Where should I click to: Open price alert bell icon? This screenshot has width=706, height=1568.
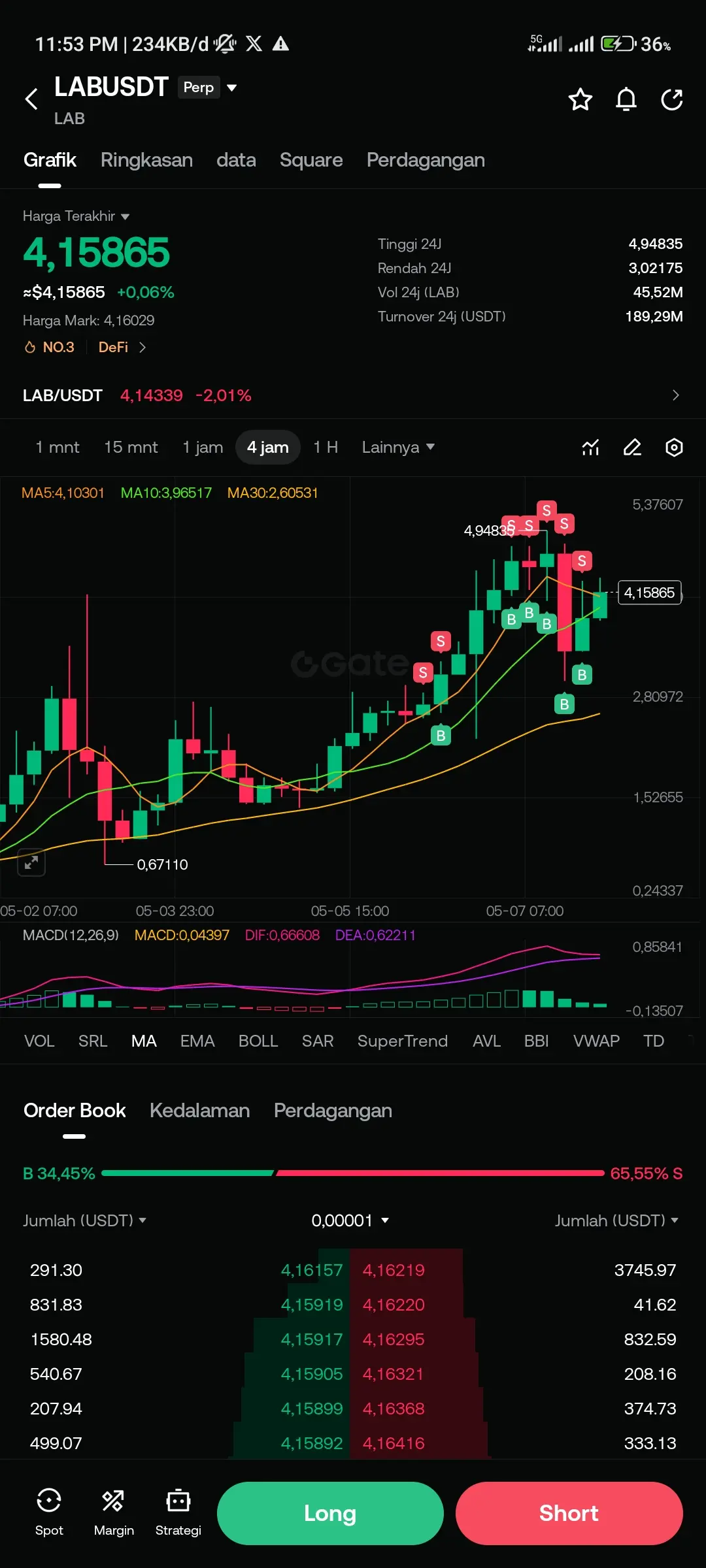click(626, 99)
